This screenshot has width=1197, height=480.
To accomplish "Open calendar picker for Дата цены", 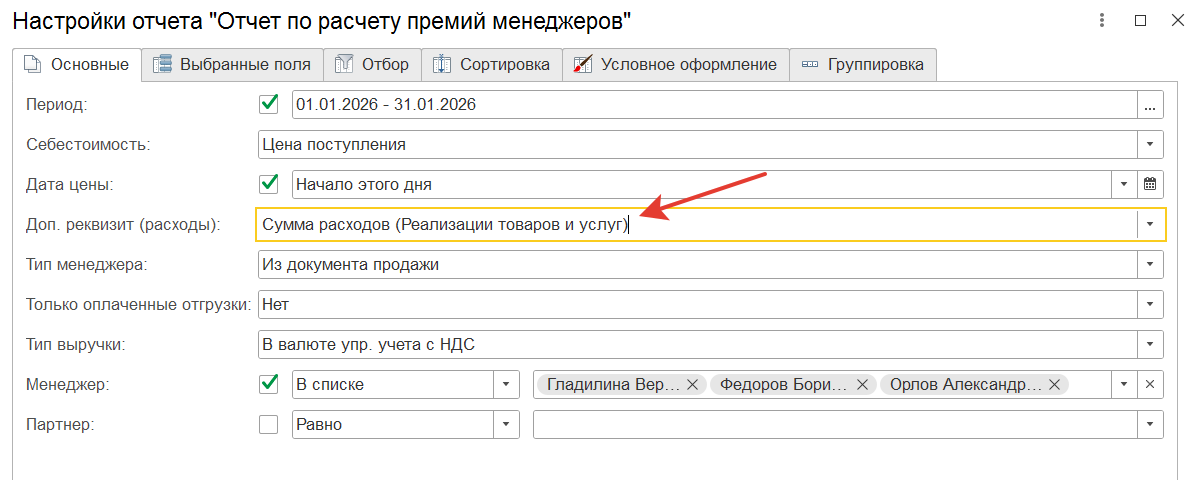I will 1150,184.
